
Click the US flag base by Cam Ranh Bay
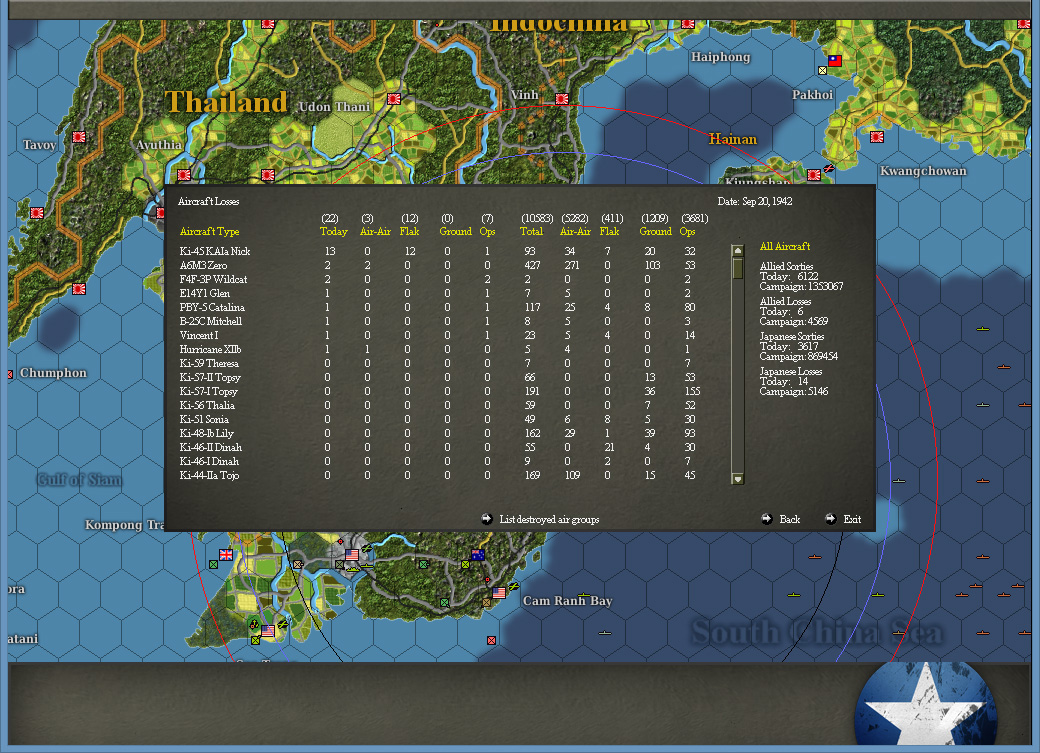[x=499, y=592]
